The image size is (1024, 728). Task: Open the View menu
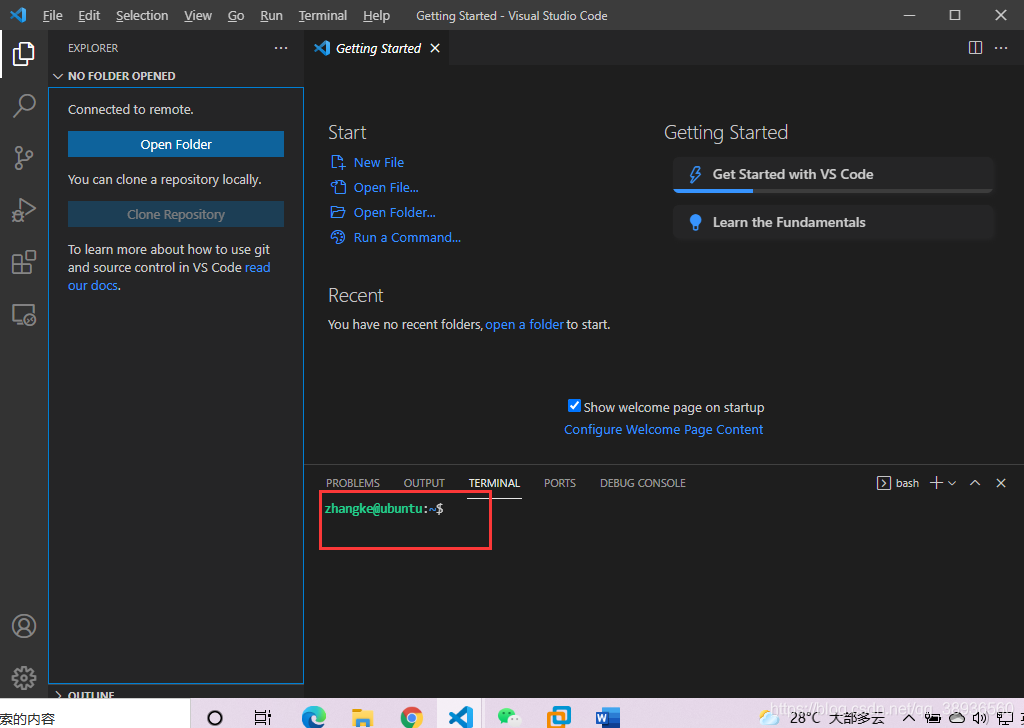198,15
